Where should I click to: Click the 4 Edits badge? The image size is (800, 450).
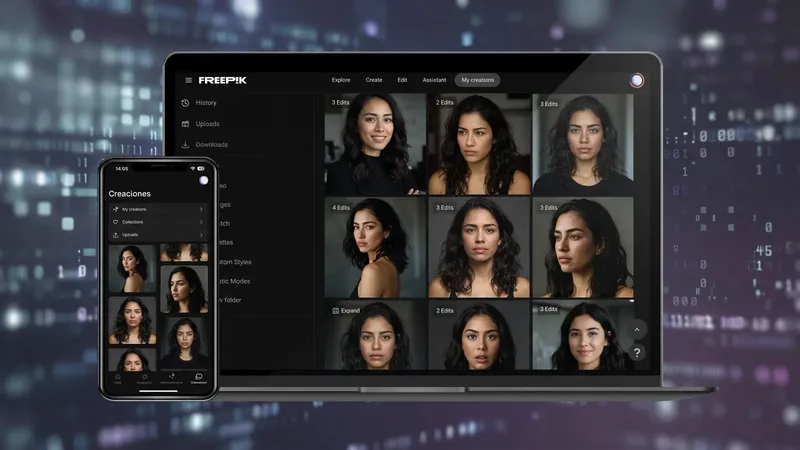[341, 208]
